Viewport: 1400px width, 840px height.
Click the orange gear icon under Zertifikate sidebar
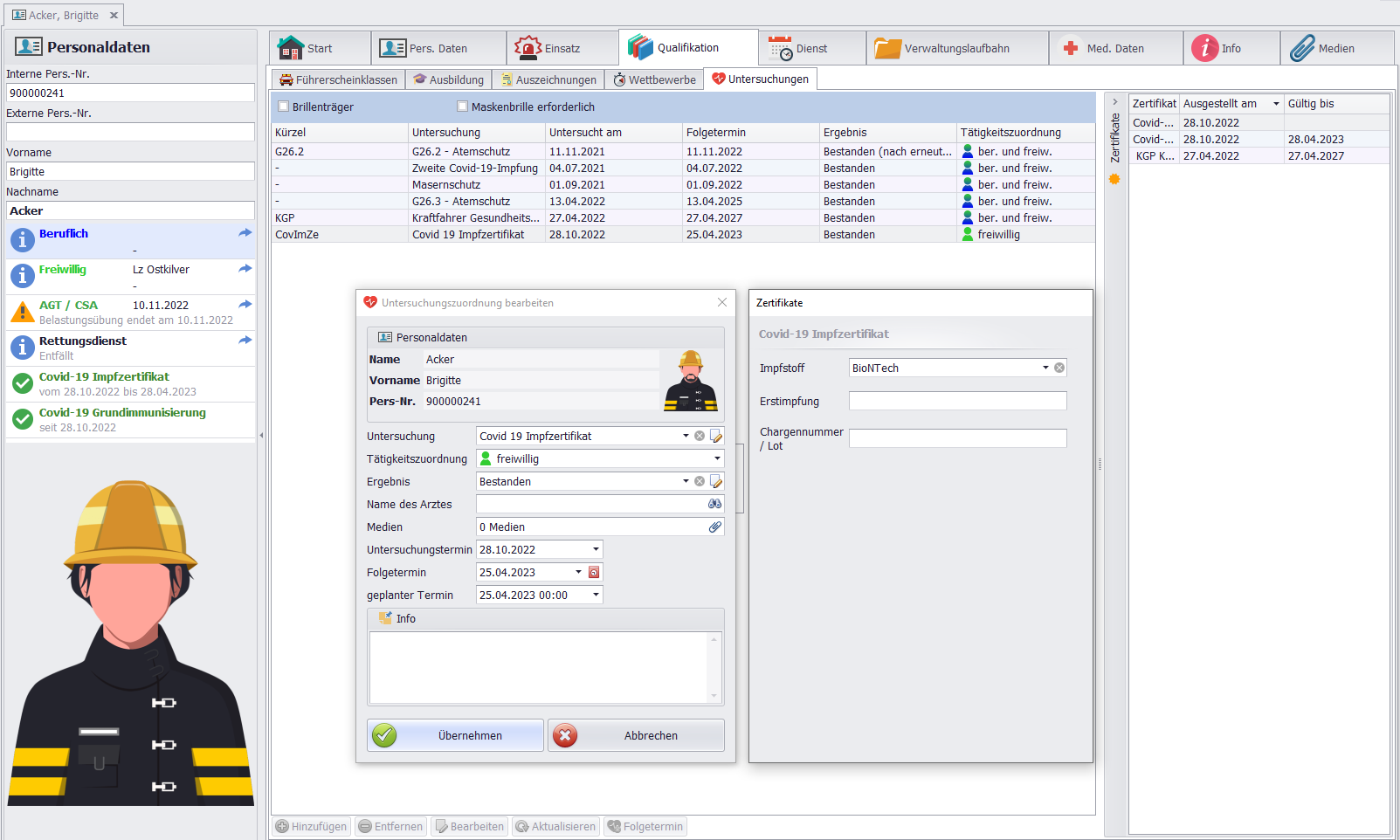pyautogui.click(x=1114, y=179)
